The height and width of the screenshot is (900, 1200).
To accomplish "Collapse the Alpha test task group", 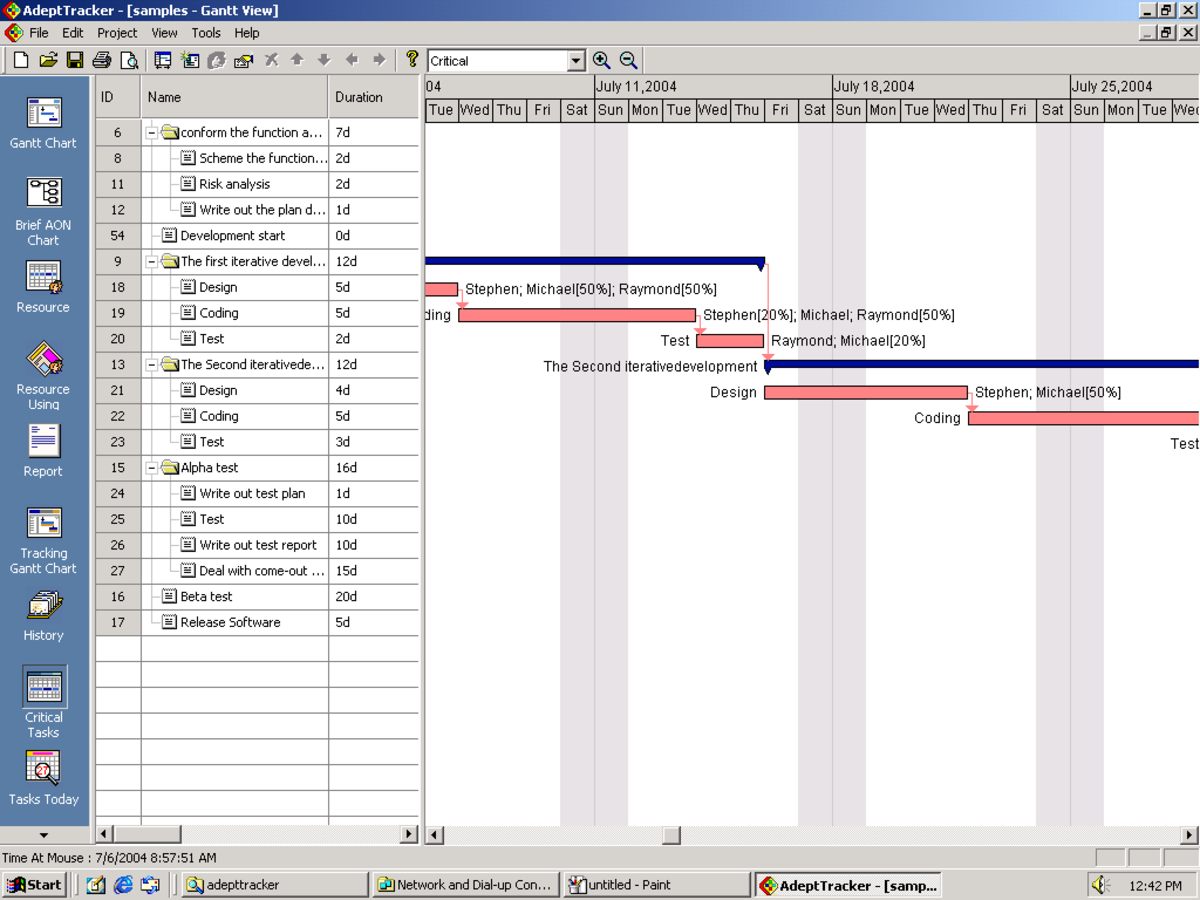I will (150, 467).
